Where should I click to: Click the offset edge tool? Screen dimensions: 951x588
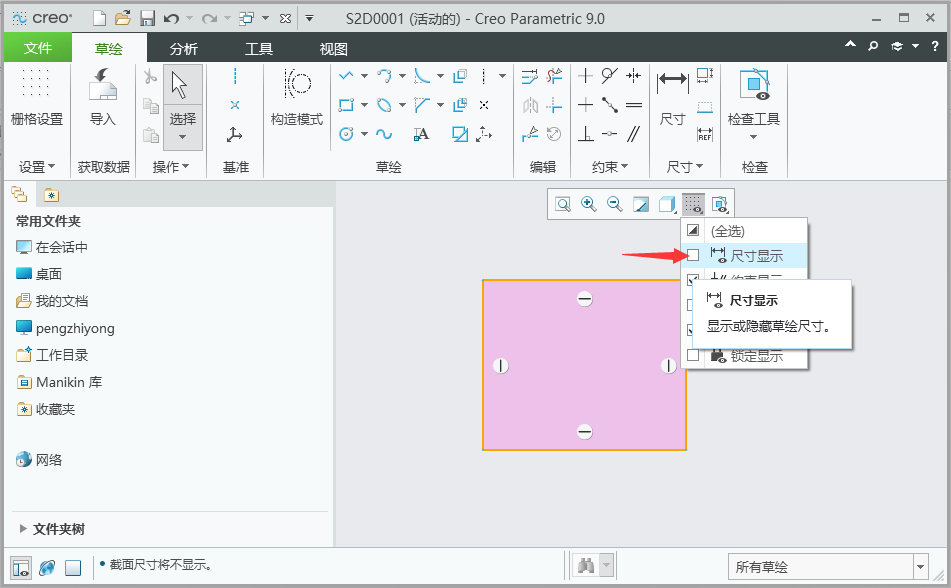(460, 76)
